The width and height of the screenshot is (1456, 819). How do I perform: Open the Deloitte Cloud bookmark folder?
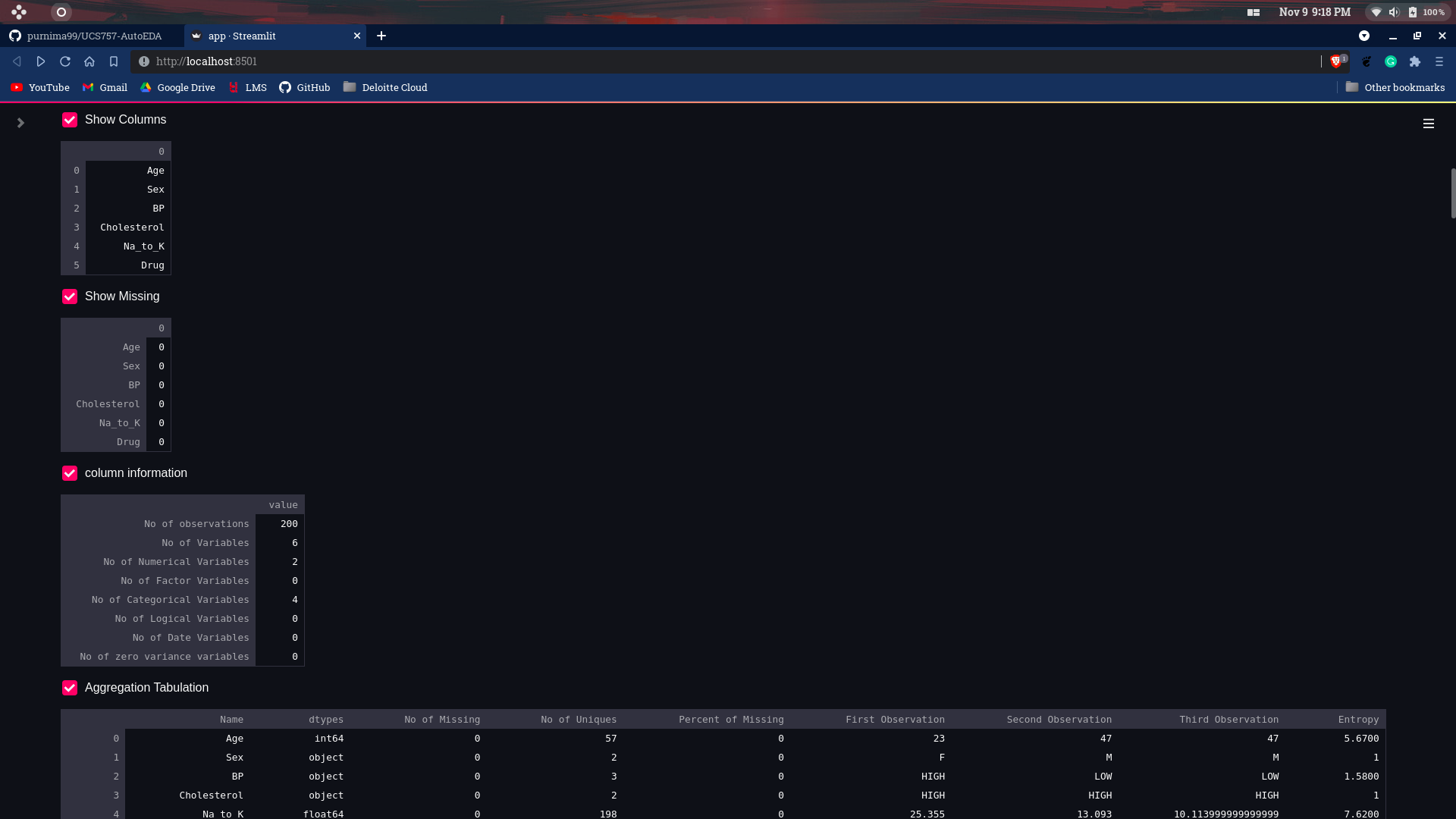pyautogui.click(x=385, y=87)
